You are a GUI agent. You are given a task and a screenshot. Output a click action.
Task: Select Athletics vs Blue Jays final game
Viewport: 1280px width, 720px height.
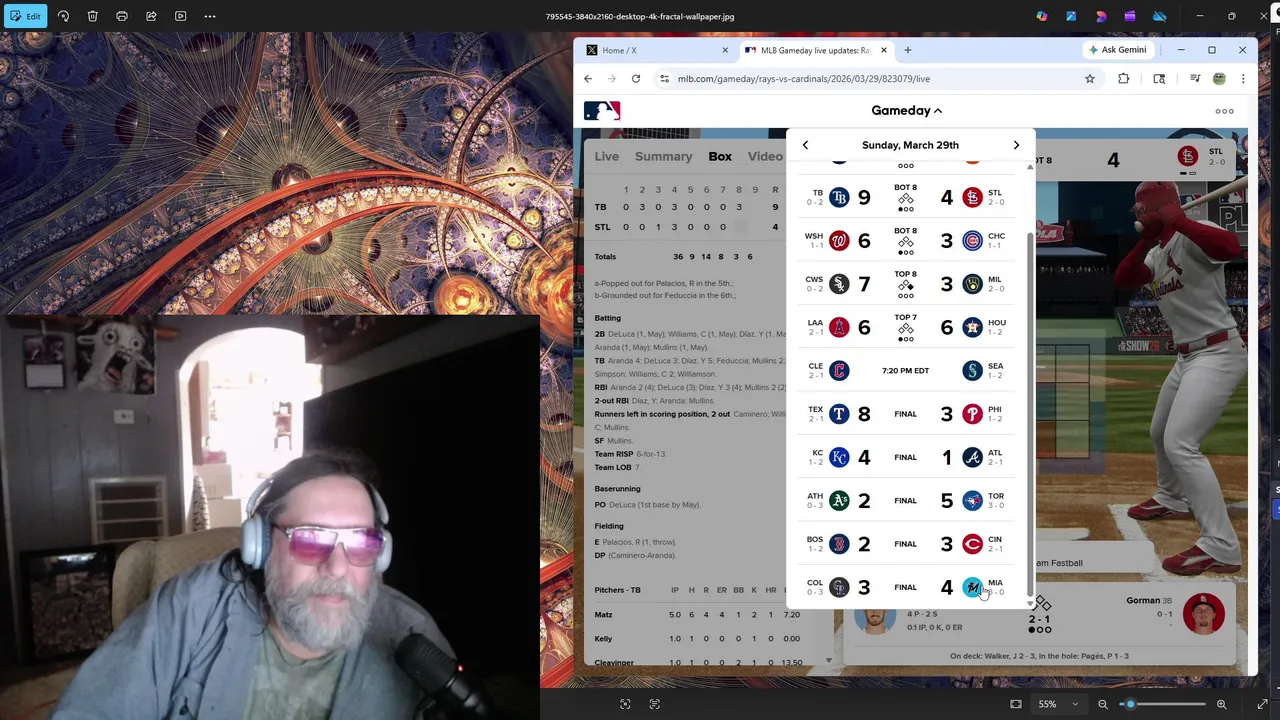[x=906, y=500]
